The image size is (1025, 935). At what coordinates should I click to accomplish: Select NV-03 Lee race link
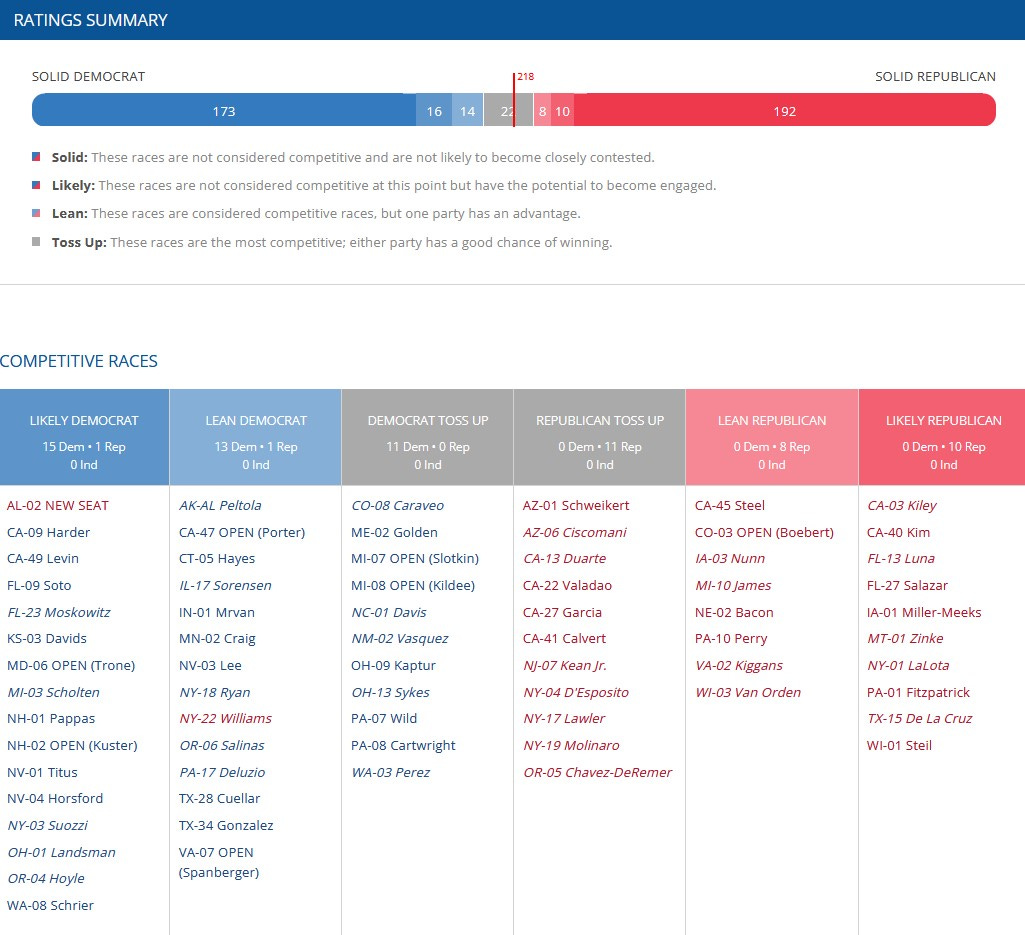(210, 665)
